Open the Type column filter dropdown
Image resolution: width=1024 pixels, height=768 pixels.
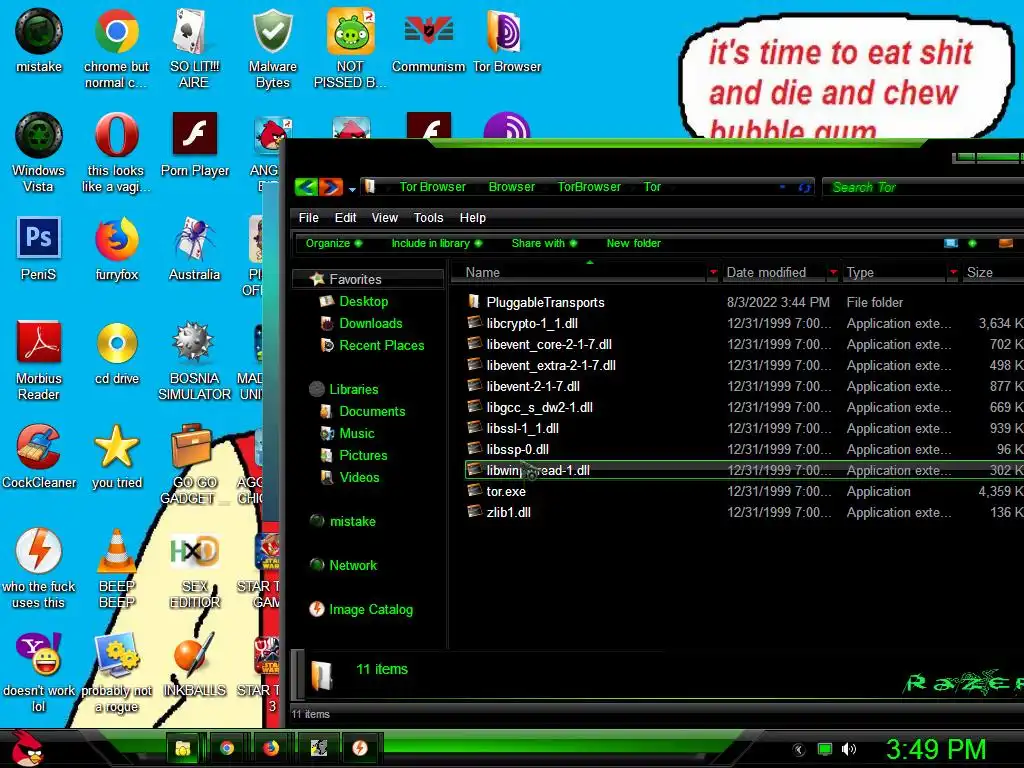[953, 272]
